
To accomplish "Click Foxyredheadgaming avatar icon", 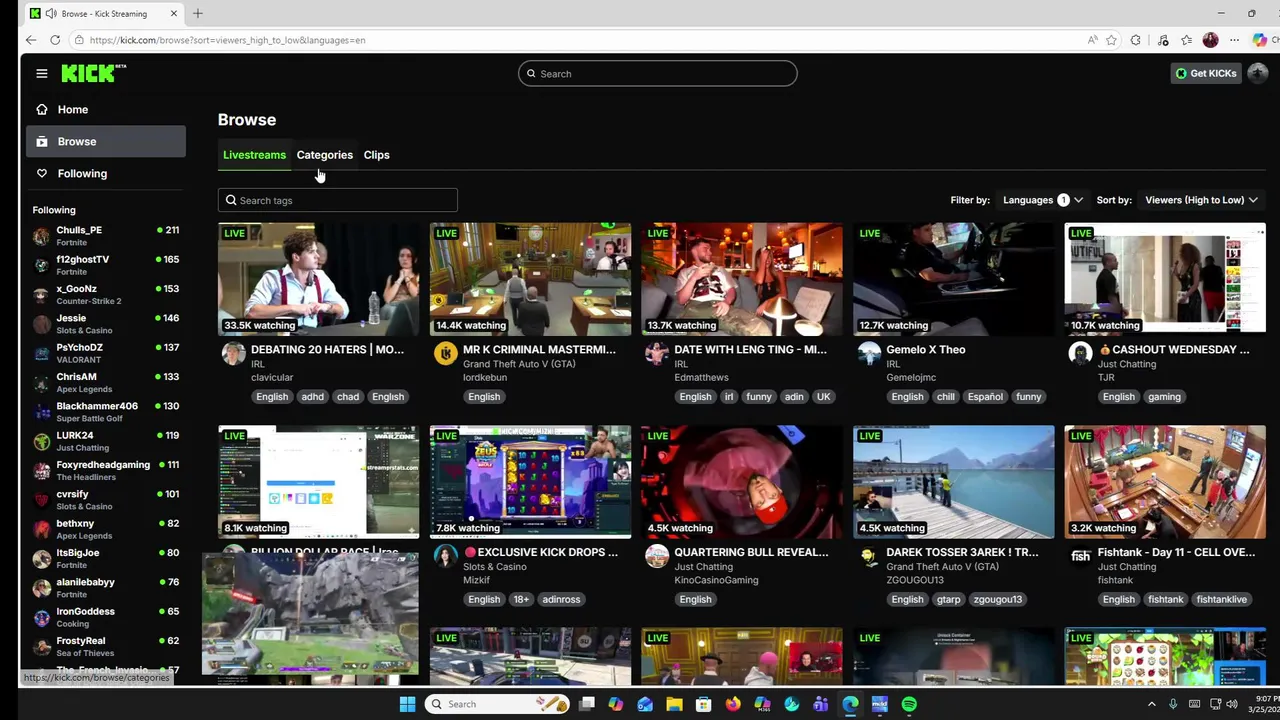I will click(41, 471).
